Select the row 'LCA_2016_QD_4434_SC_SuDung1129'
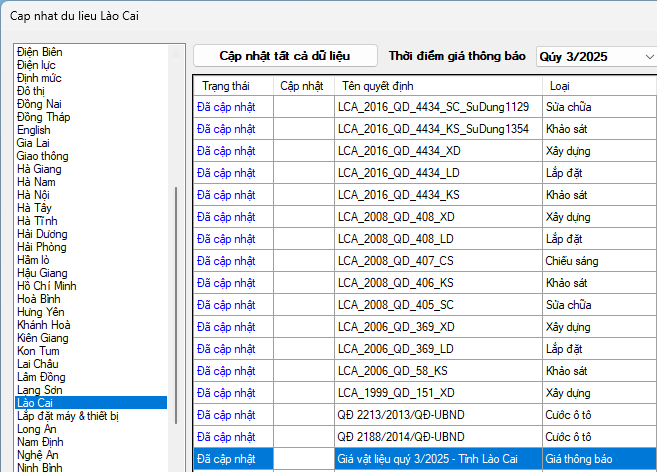The height and width of the screenshot is (472, 657). pyautogui.click(x=432, y=107)
